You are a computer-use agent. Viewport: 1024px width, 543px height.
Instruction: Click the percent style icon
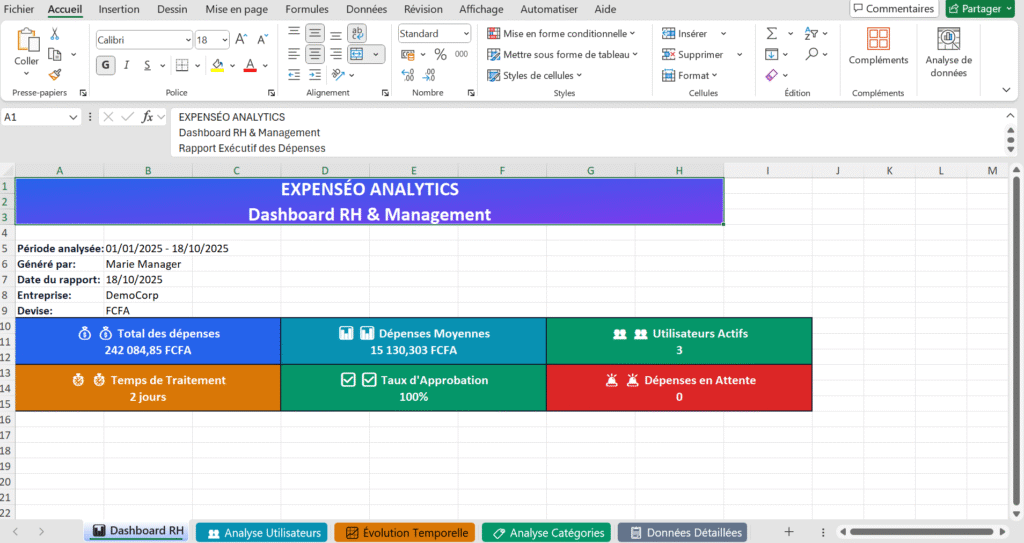pyautogui.click(x=440, y=54)
